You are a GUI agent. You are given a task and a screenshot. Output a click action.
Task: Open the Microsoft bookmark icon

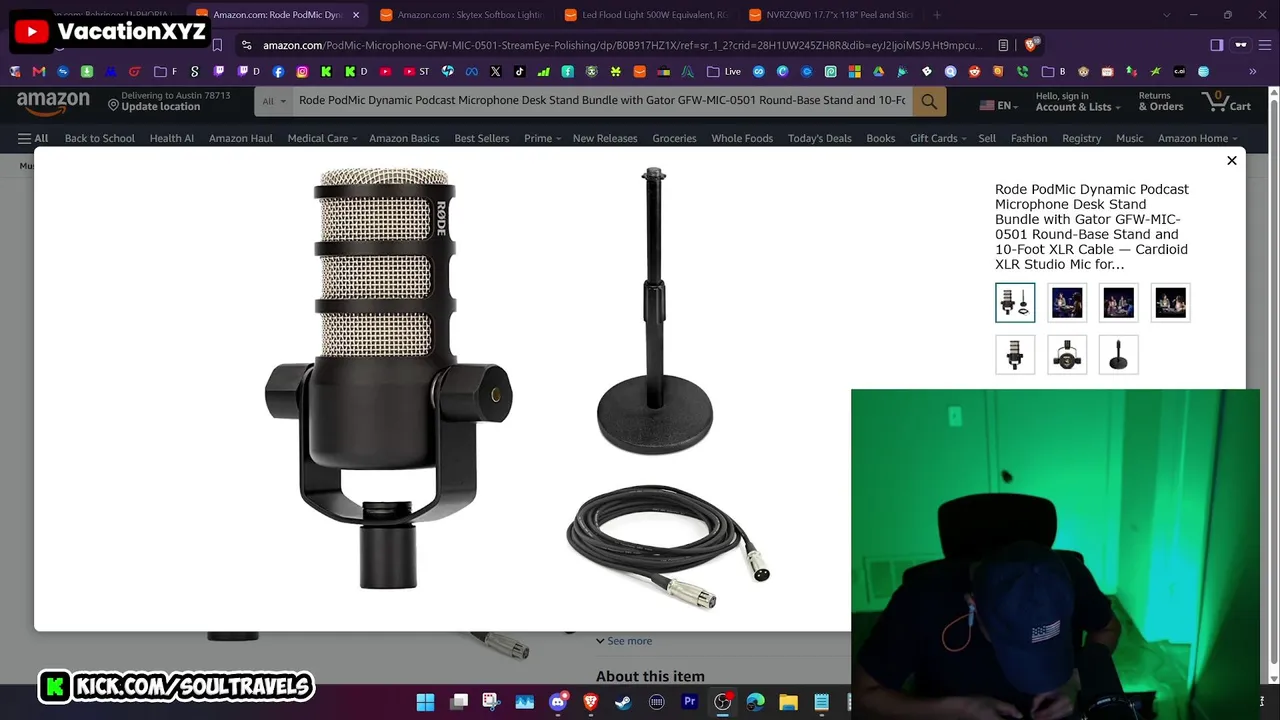854,72
